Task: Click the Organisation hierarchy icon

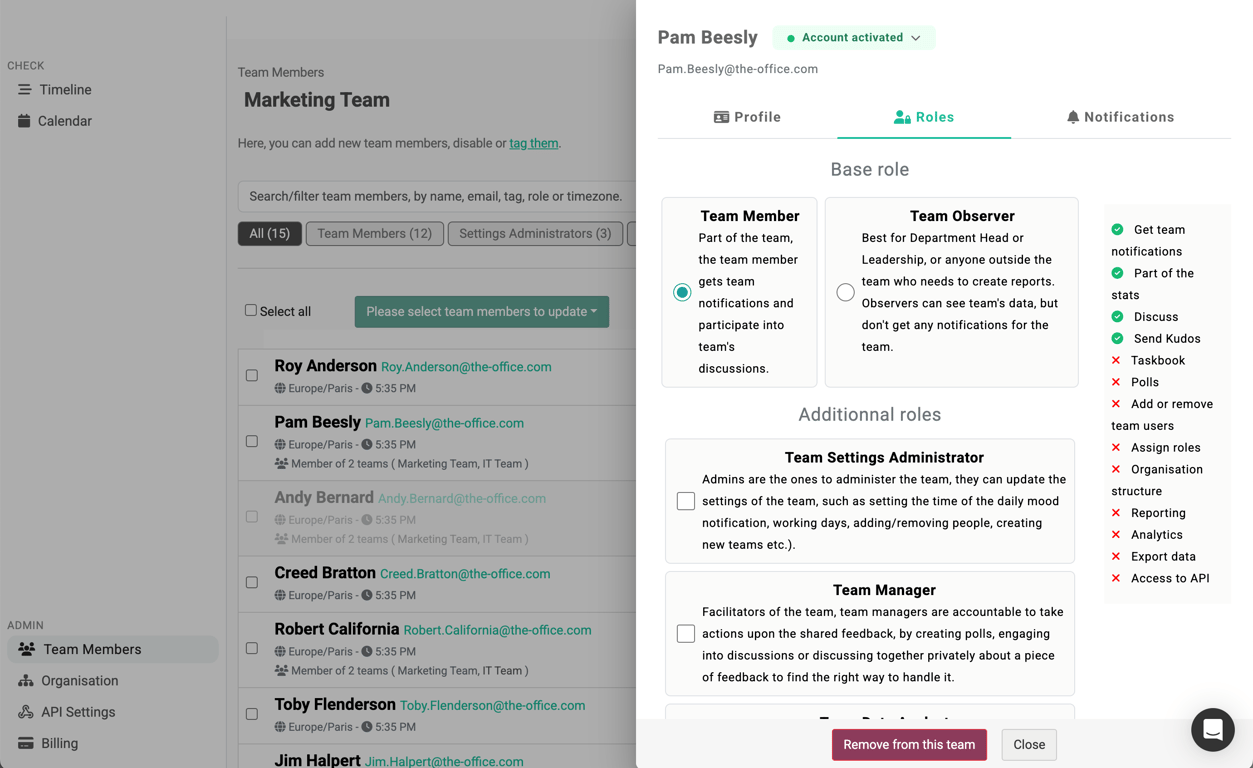Action: tap(26, 681)
